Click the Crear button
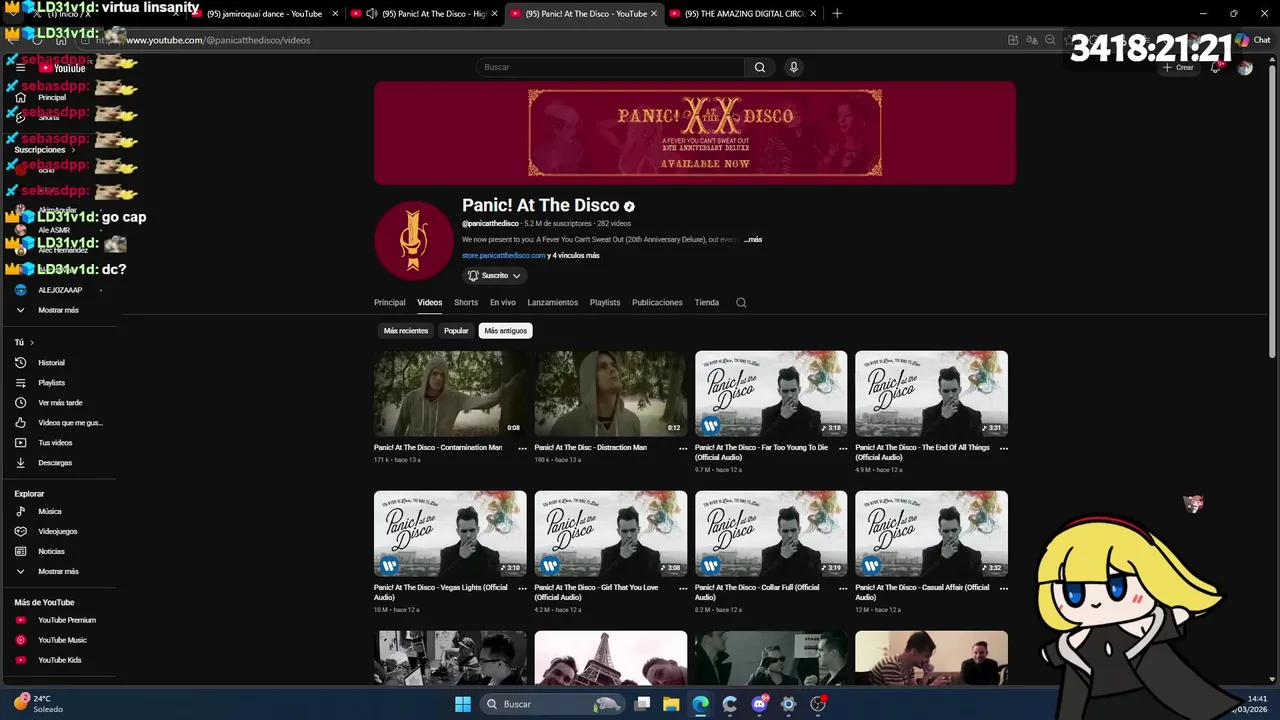This screenshot has height=720, width=1280. [x=1178, y=67]
